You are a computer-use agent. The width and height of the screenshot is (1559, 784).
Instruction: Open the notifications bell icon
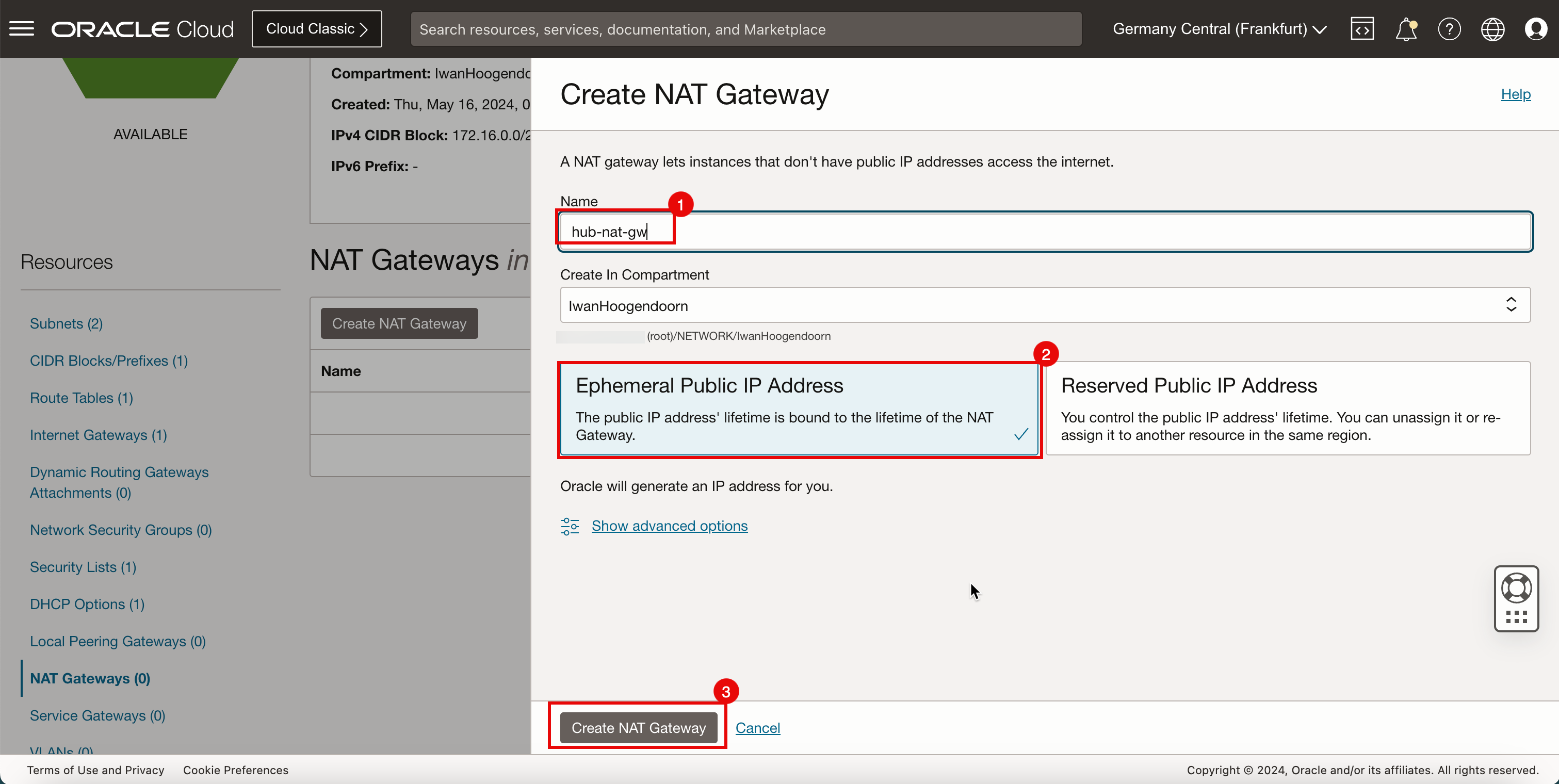click(x=1405, y=29)
